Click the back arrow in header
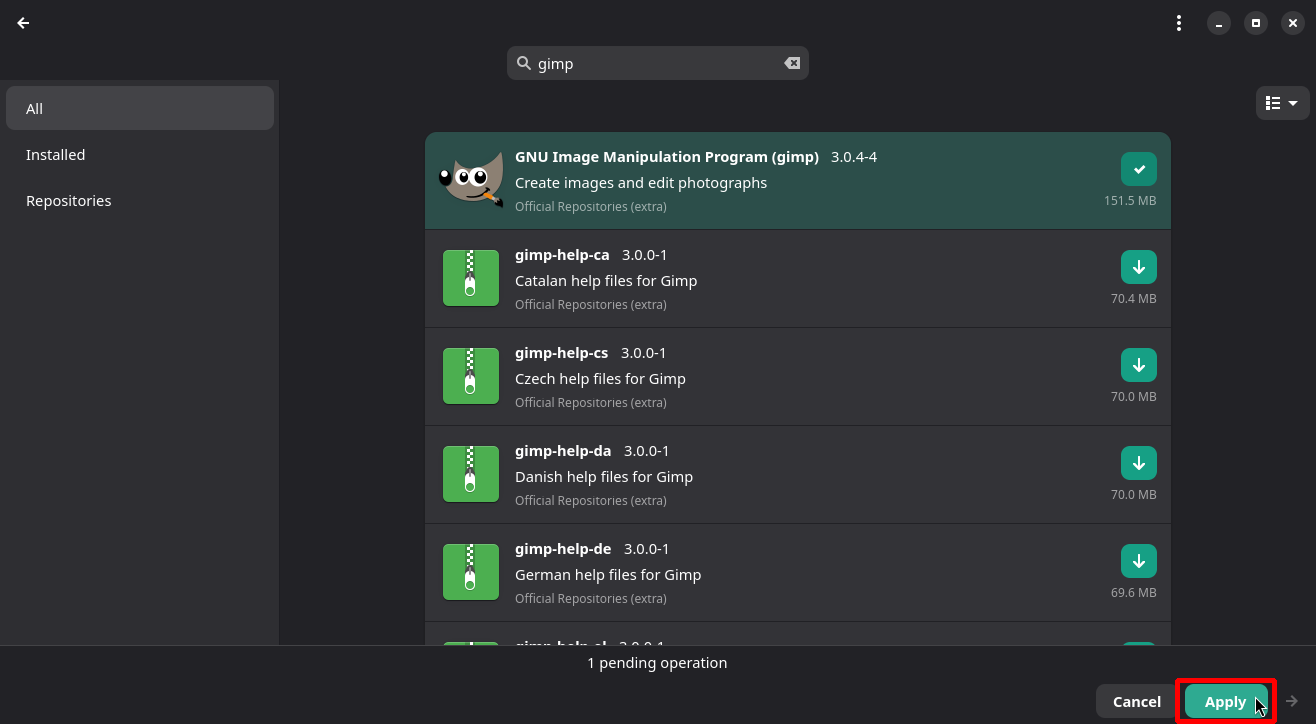 pyautogui.click(x=23, y=23)
